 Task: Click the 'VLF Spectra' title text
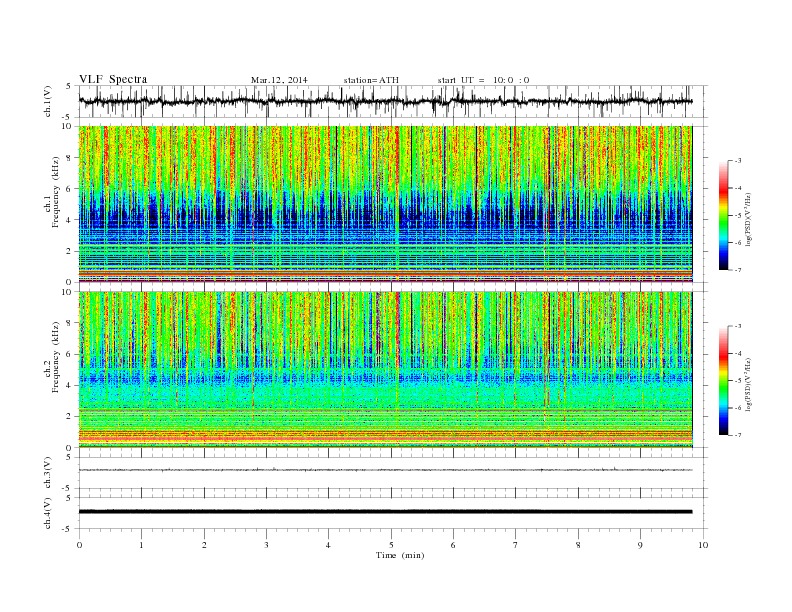click(x=113, y=79)
